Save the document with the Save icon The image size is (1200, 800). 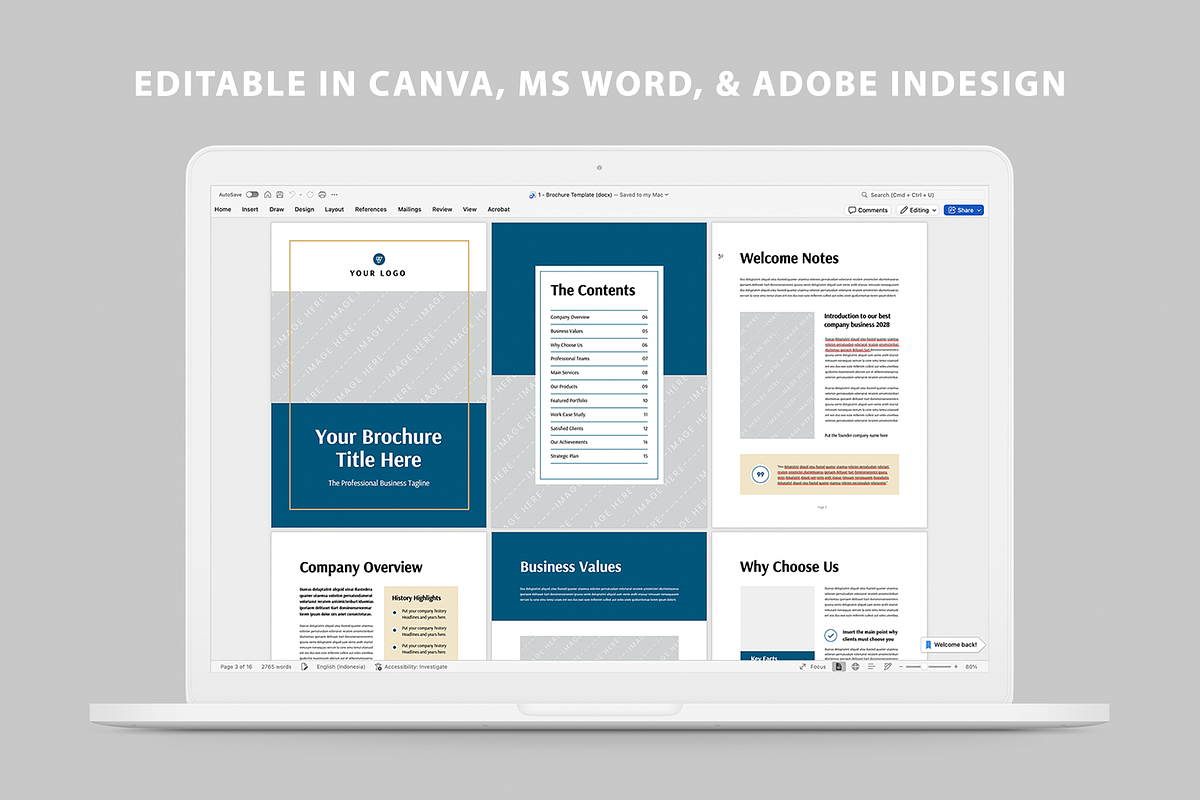(x=279, y=194)
